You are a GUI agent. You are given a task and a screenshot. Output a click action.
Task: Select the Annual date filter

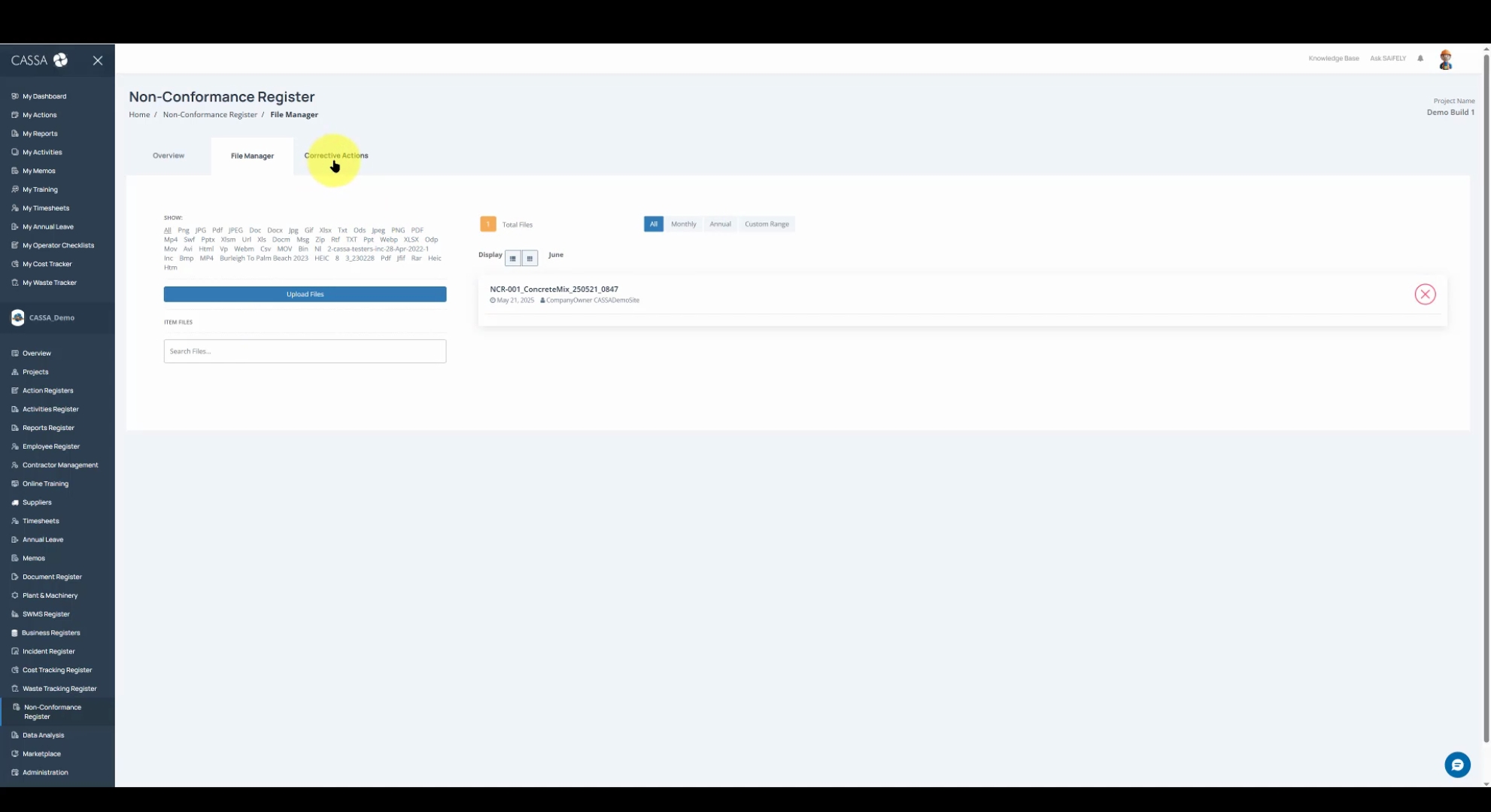(720, 224)
